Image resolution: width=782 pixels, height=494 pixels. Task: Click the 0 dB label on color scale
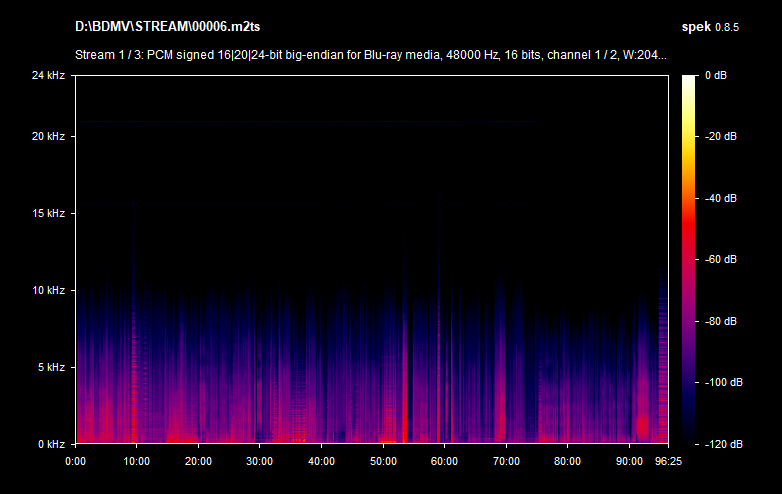(x=718, y=76)
